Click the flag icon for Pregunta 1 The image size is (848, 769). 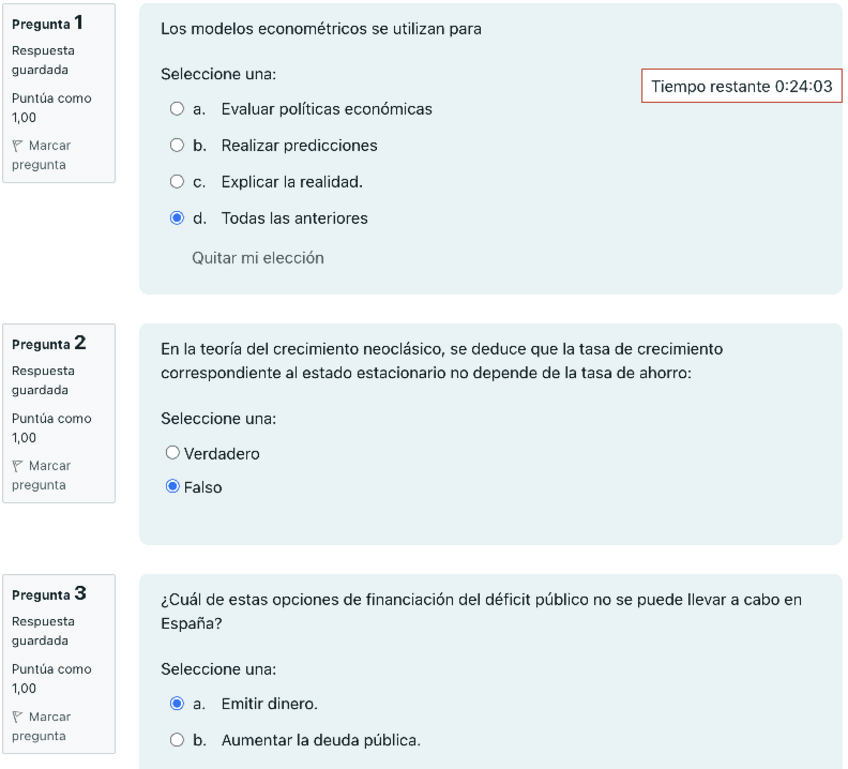click(17, 146)
